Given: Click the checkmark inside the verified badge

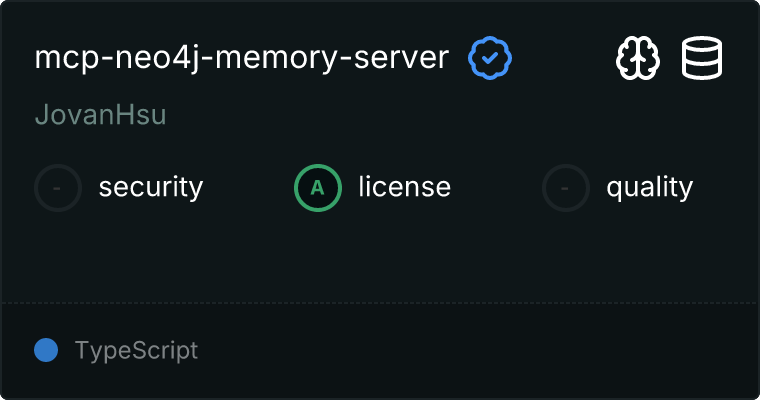Looking at the screenshot, I should click(490, 59).
